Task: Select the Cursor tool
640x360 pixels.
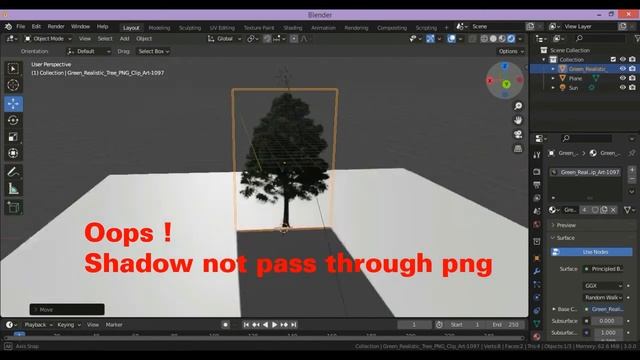Action: (x=13, y=85)
